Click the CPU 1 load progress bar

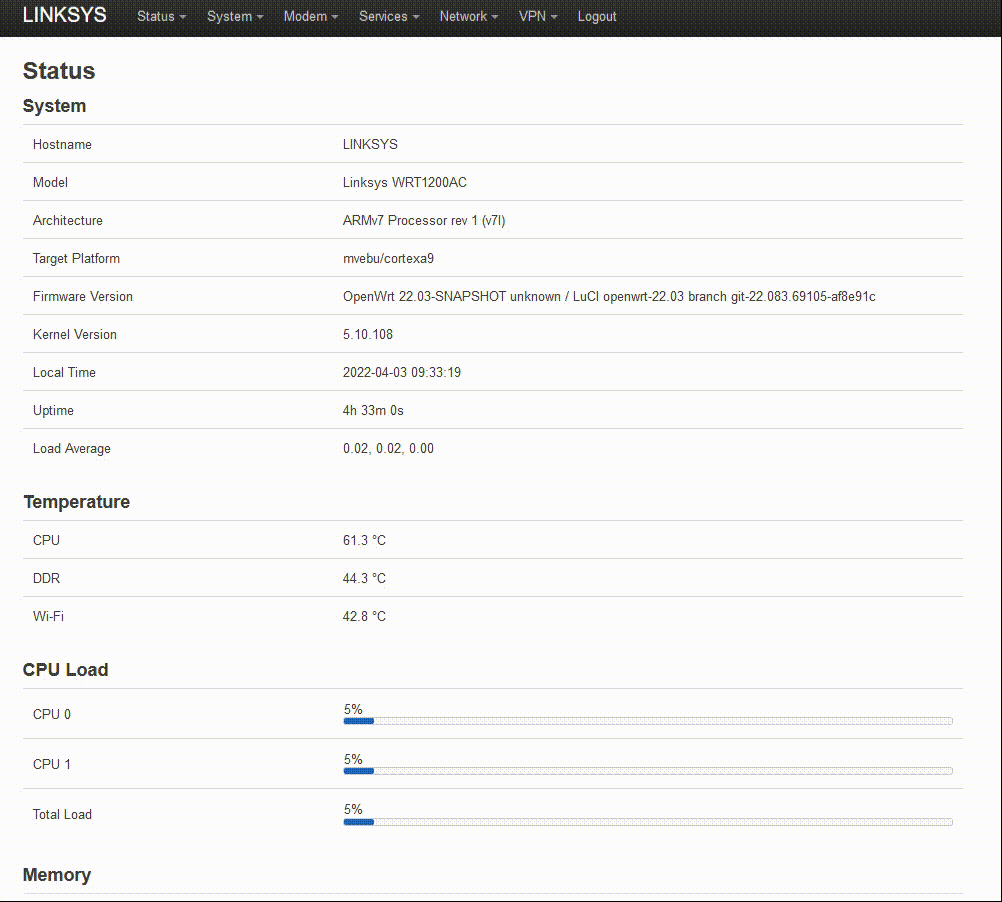coord(648,771)
